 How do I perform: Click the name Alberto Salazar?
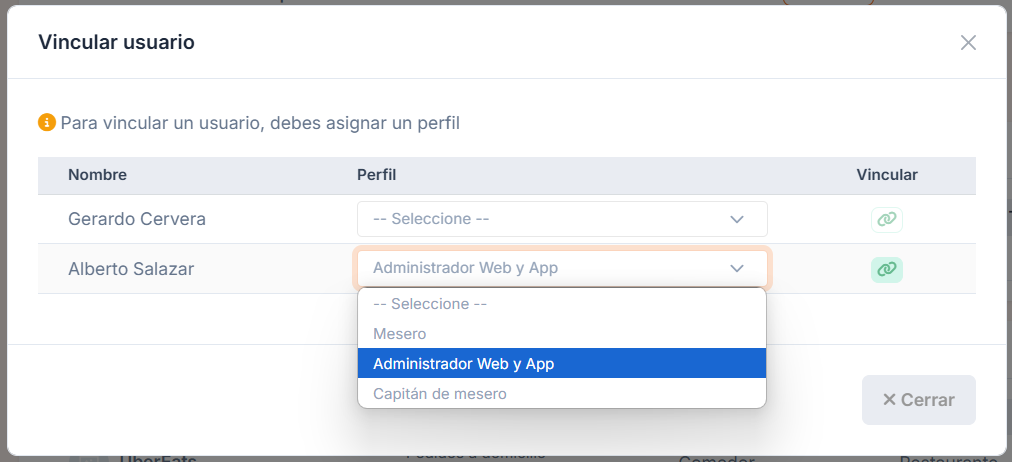[x=131, y=269]
